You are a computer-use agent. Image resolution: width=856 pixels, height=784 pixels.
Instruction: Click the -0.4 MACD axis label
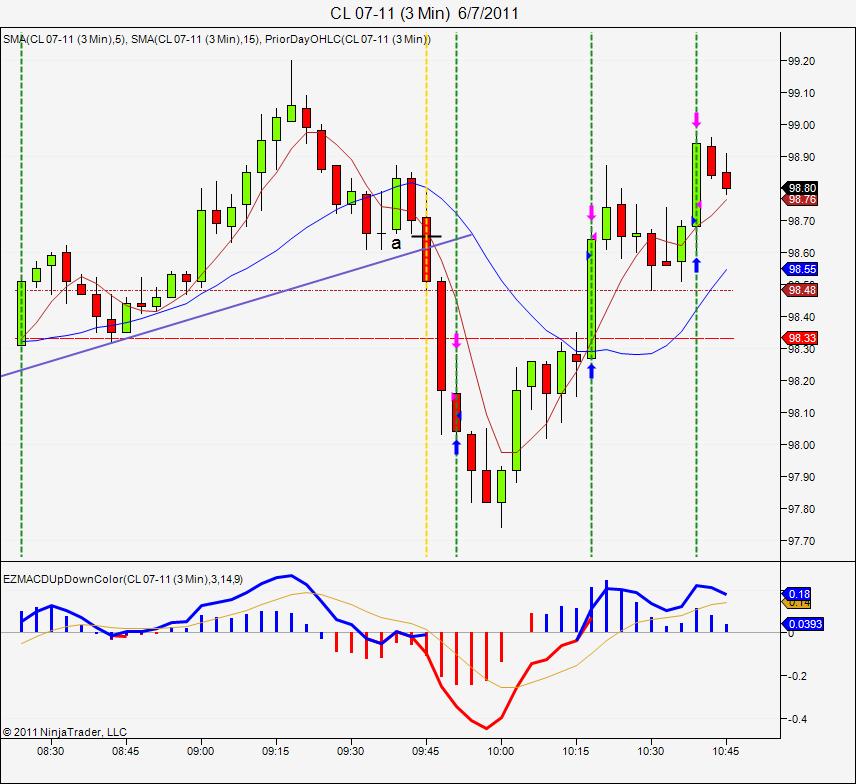pos(796,719)
